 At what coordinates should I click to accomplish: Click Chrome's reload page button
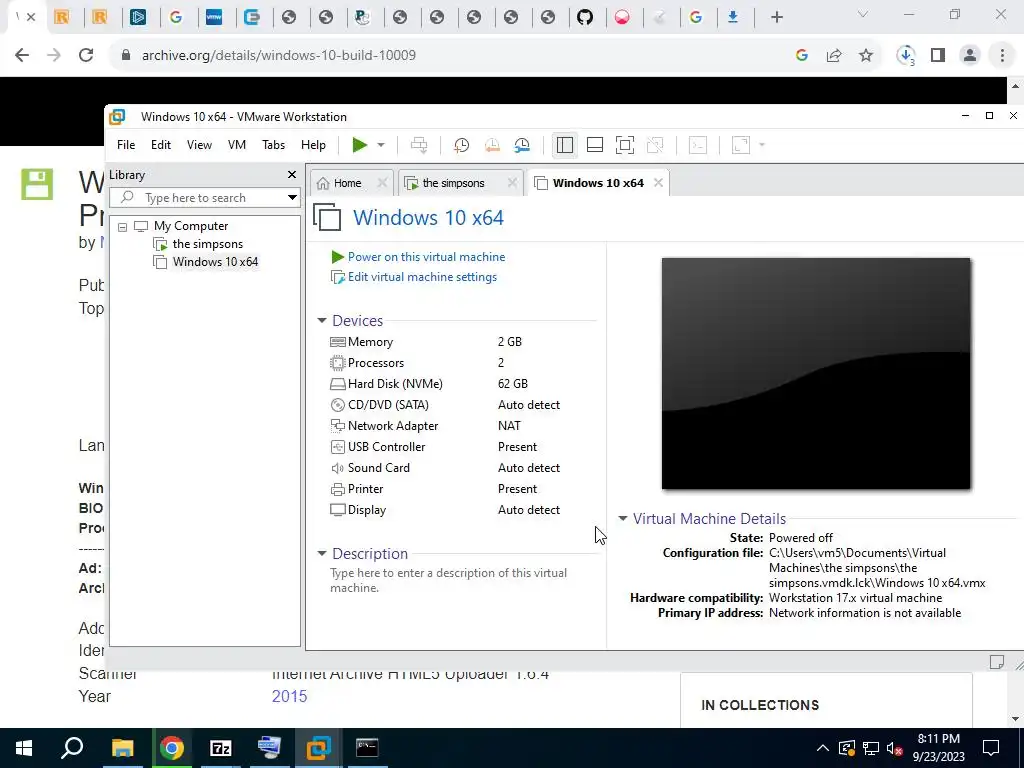[86, 56]
